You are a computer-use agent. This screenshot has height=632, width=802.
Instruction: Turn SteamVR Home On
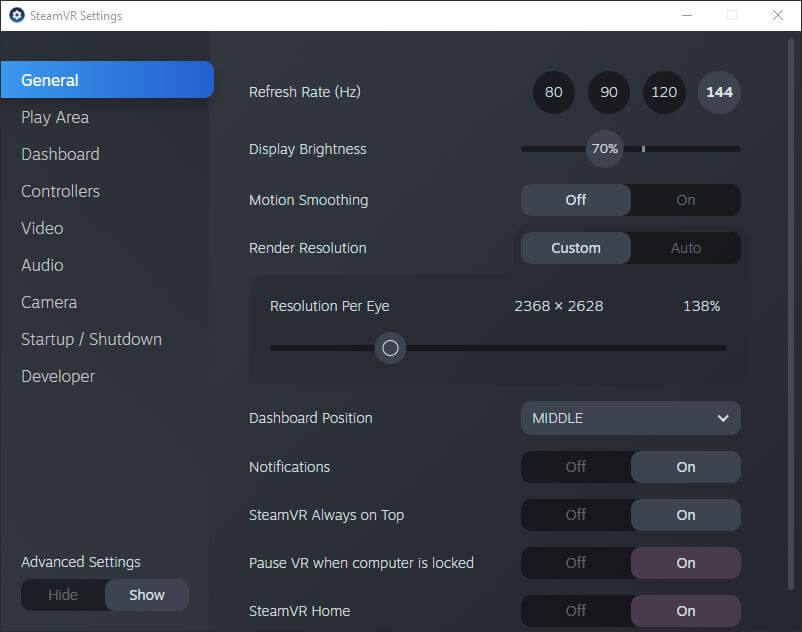(685, 611)
